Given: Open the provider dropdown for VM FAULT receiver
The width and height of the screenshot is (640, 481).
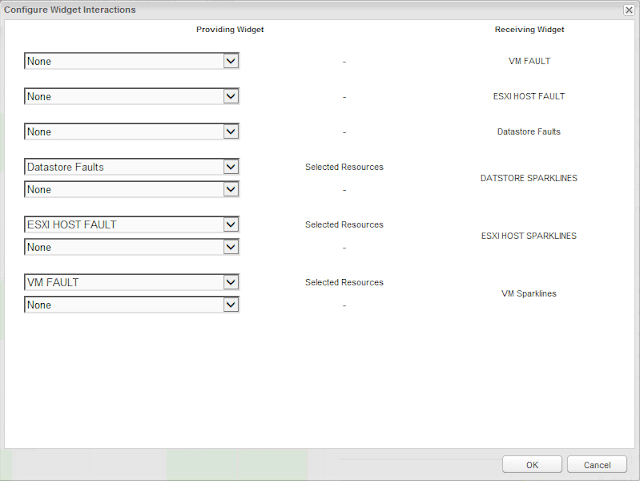Looking at the screenshot, I should pos(131,61).
